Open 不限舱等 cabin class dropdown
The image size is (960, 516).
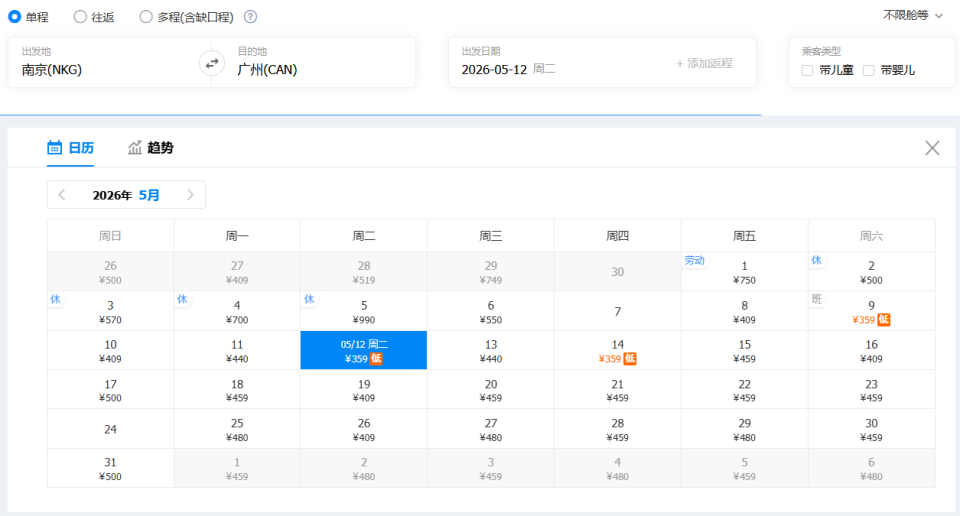pyautogui.click(x=913, y=15)
